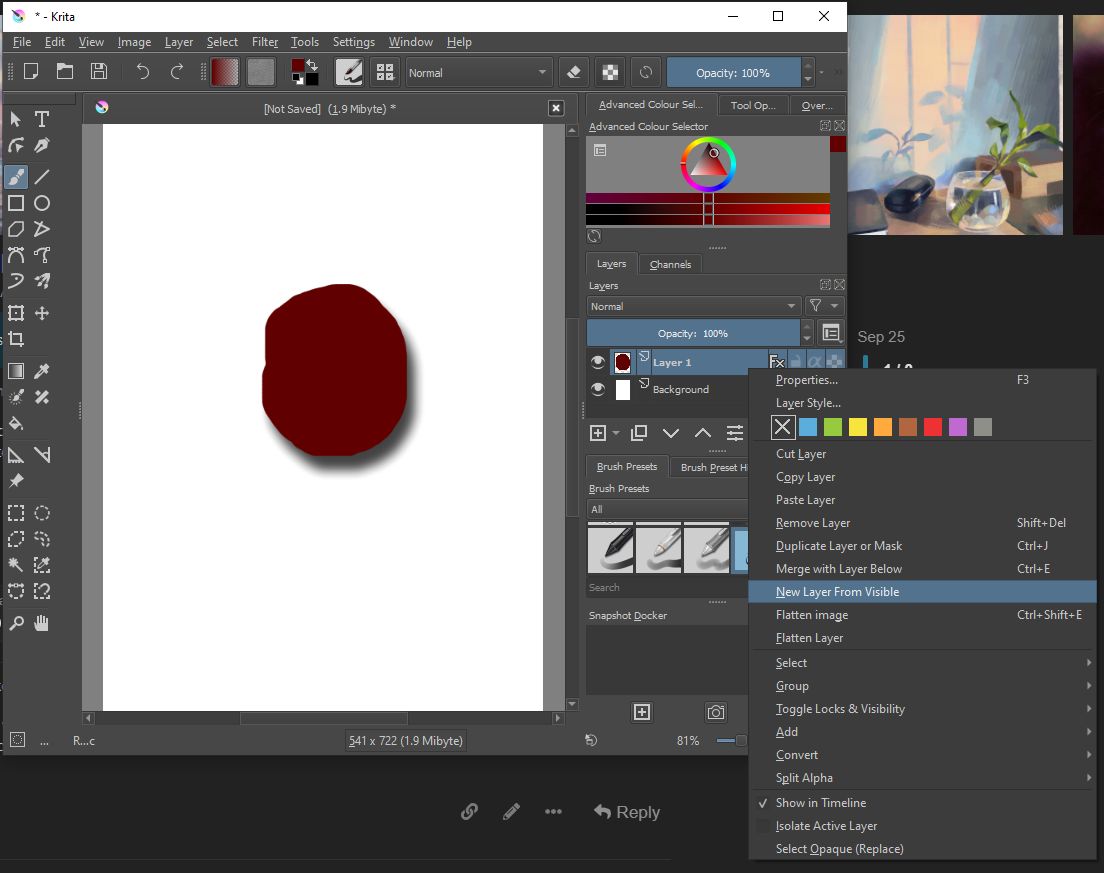Switch to the Channels tab
1104x873 pixels.
[x=670, y=264]
